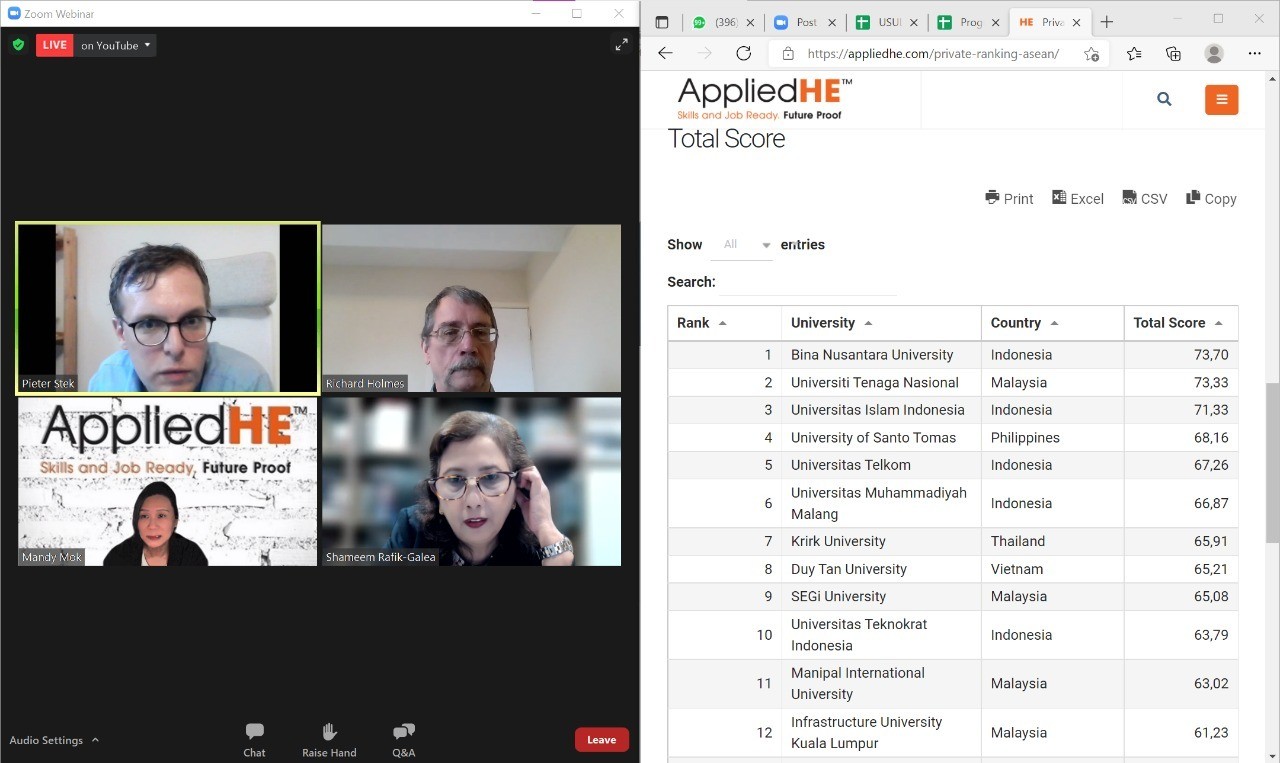This screenshot has height=763, width=1280.
Task: Click the page scrollbar down arrow
Action: coord(1272,755)
